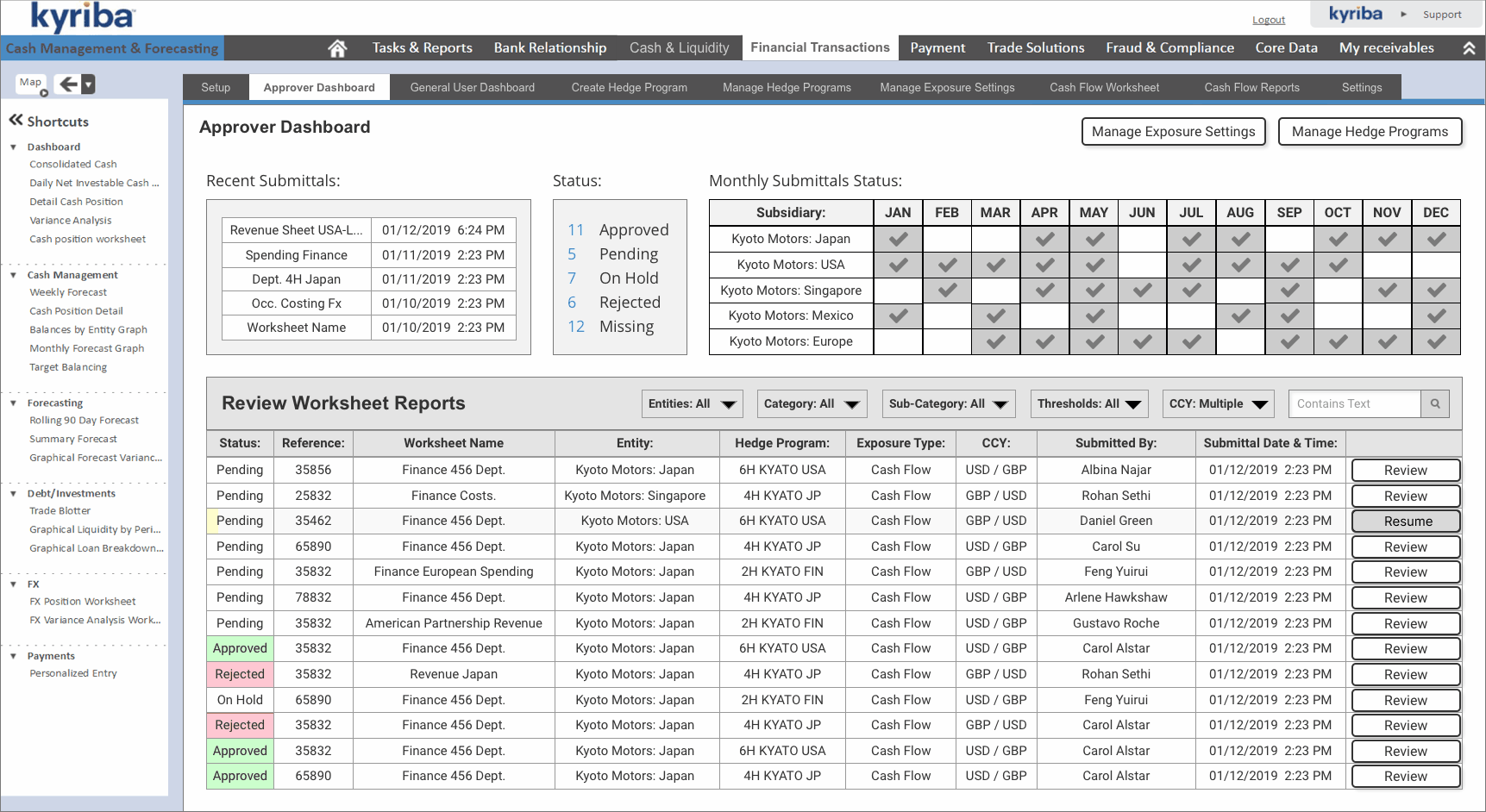Open the back arrow dropdown caret

[x=88, y=84]
